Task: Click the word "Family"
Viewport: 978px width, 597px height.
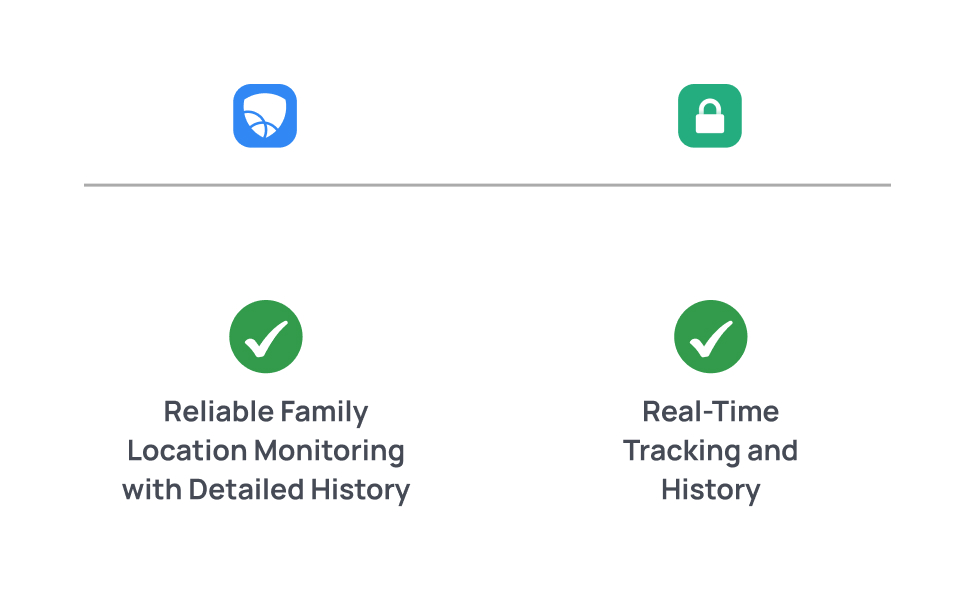Action: tap(324, 412)
